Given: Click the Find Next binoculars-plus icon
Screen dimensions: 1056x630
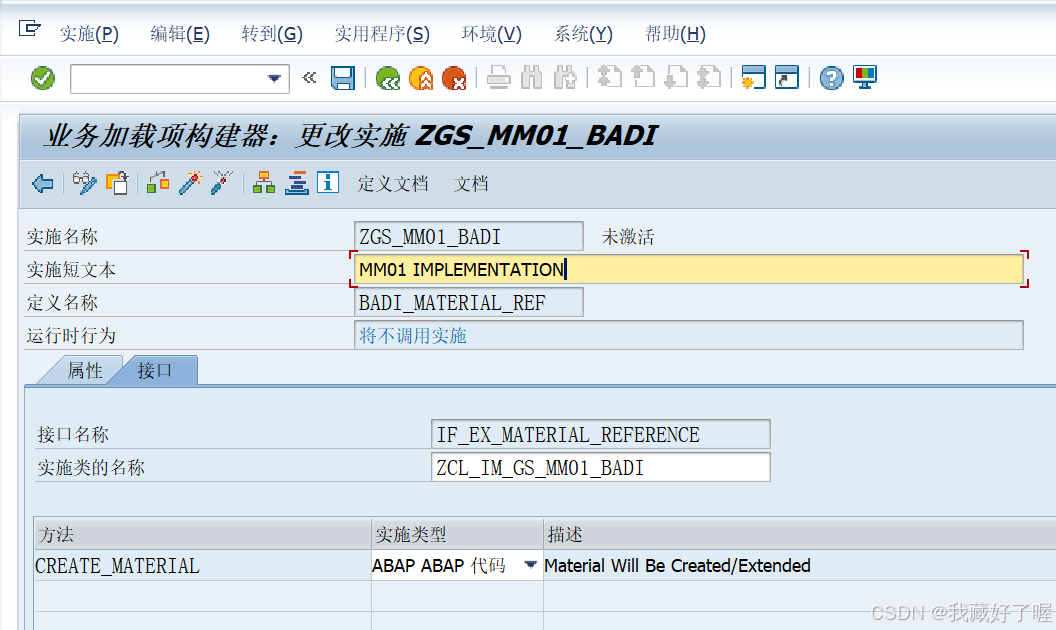Looking at the screenshot, I should 565,78.
